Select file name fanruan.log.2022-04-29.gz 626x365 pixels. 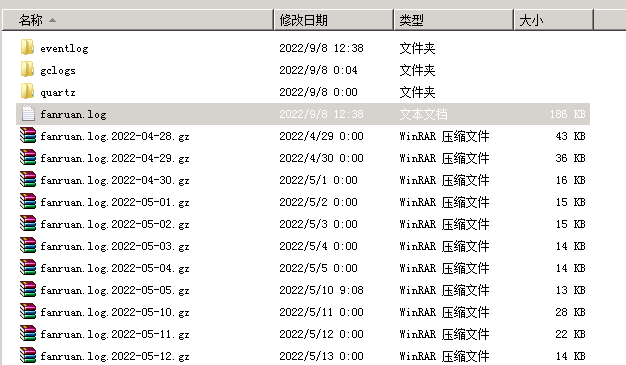[115, 158]
